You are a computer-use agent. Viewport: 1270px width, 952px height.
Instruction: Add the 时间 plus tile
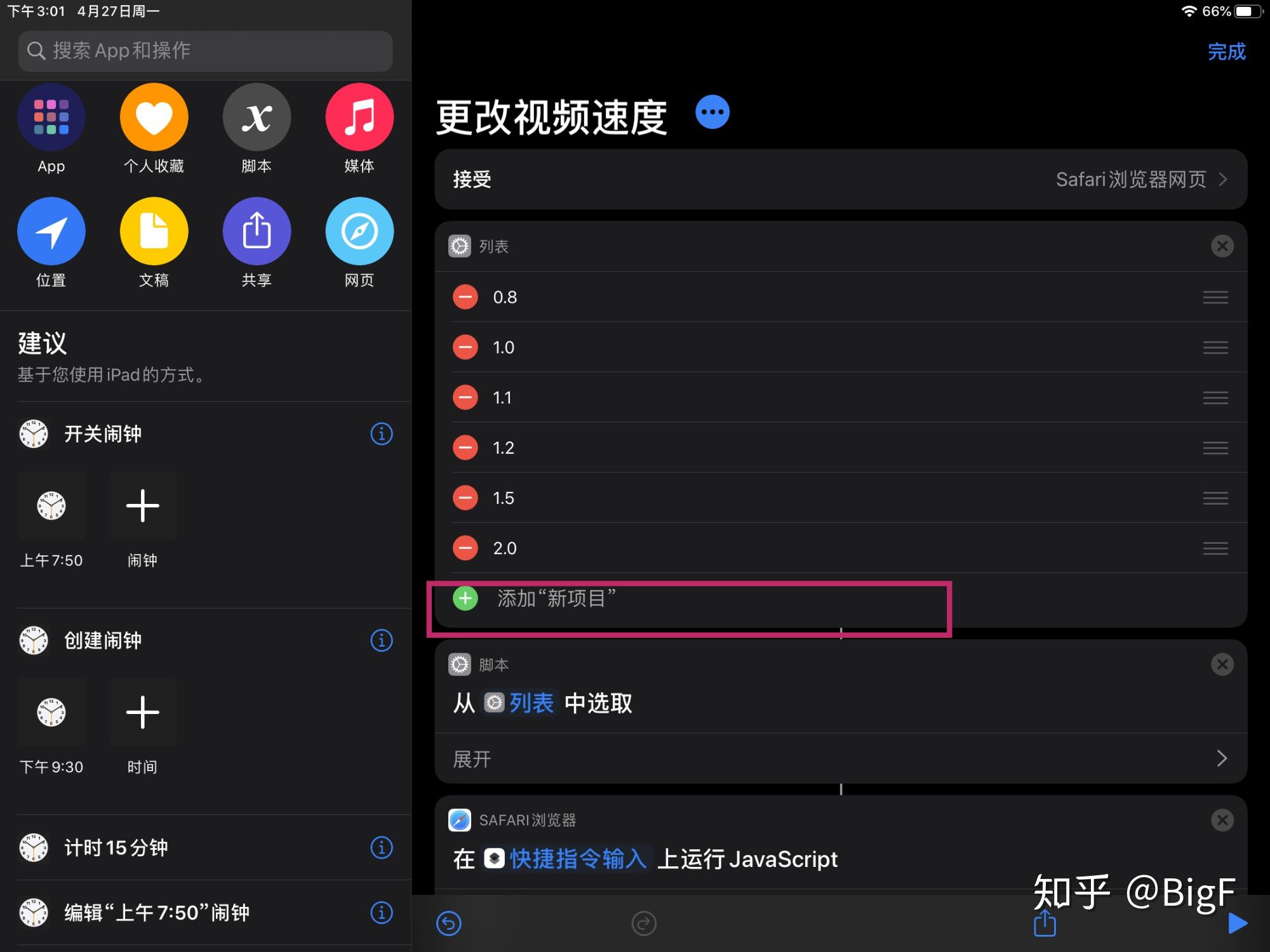pyautogui.click(x=142, y=712)
